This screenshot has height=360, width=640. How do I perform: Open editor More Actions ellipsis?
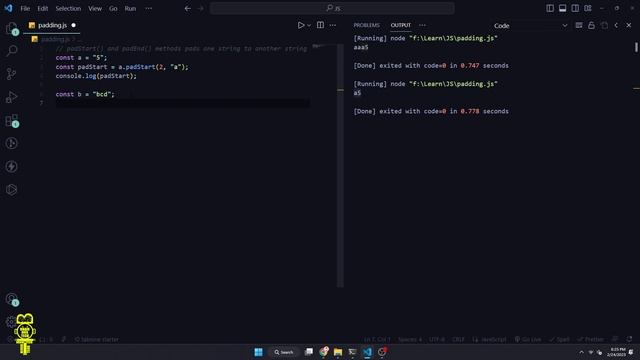(x=333, y=25)
